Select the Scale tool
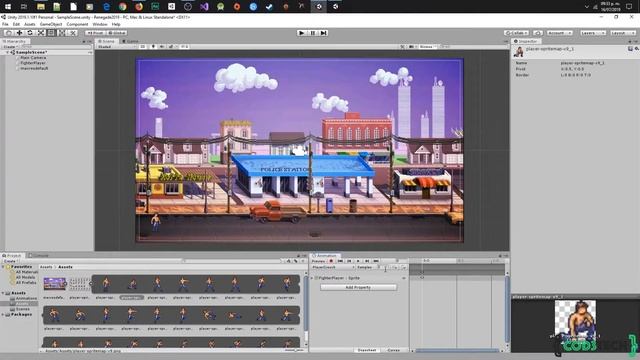This screenshot has height=360, width=640. tap(41, 33)
